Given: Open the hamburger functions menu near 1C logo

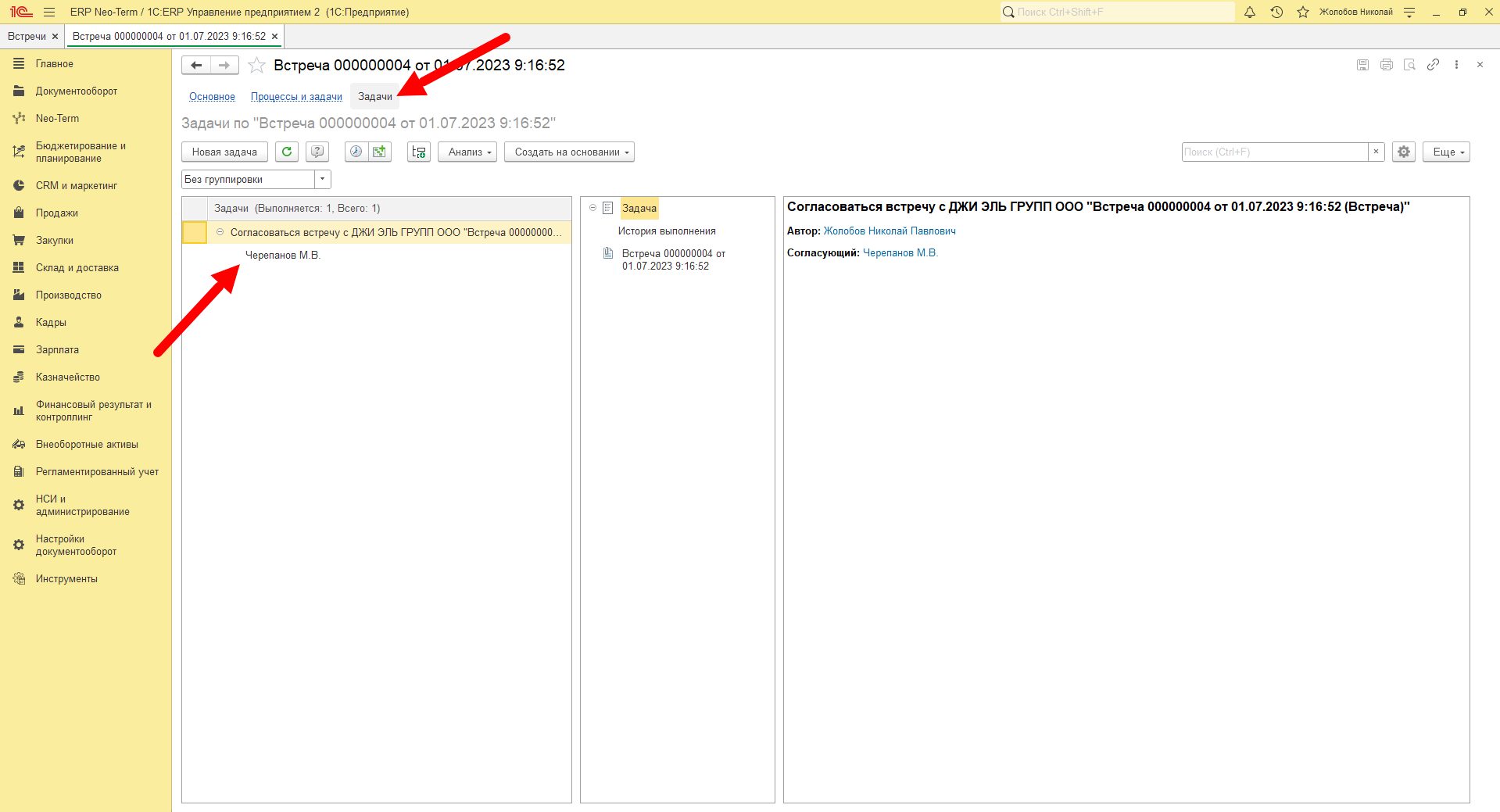Looking at the screenshot, I should coord(49,12).
